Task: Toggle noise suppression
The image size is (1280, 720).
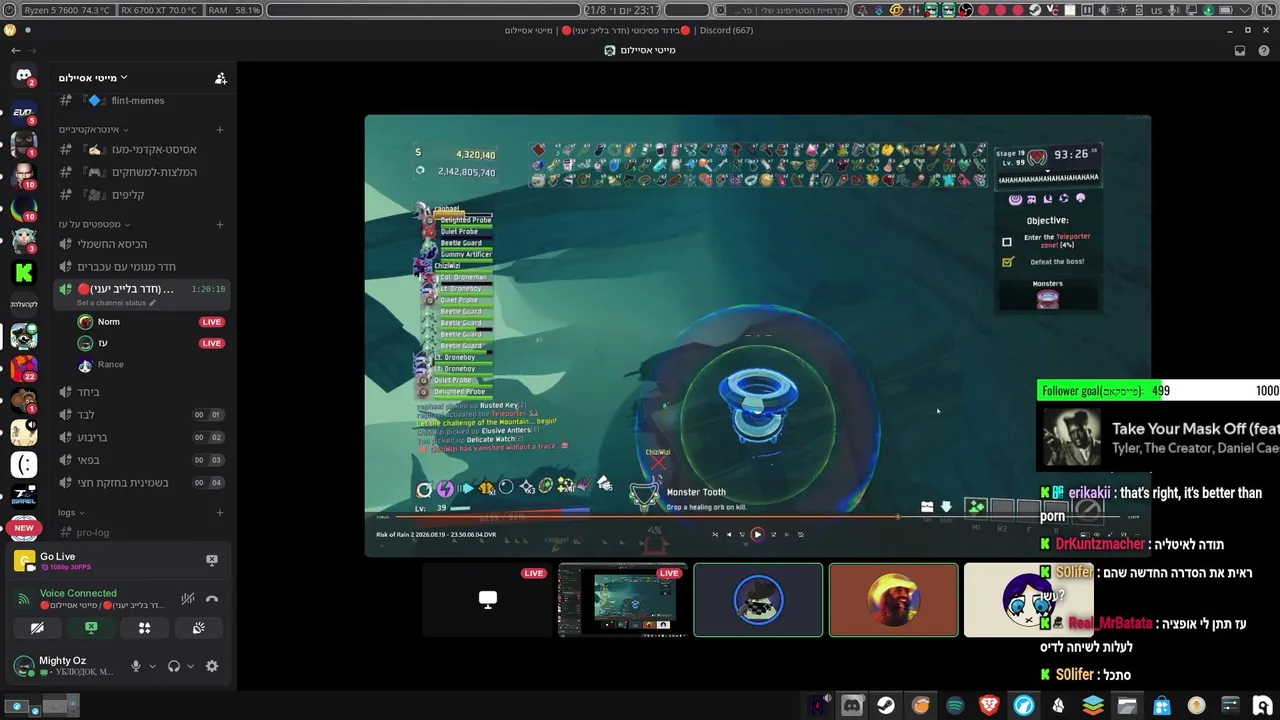Action: [187, 599]
